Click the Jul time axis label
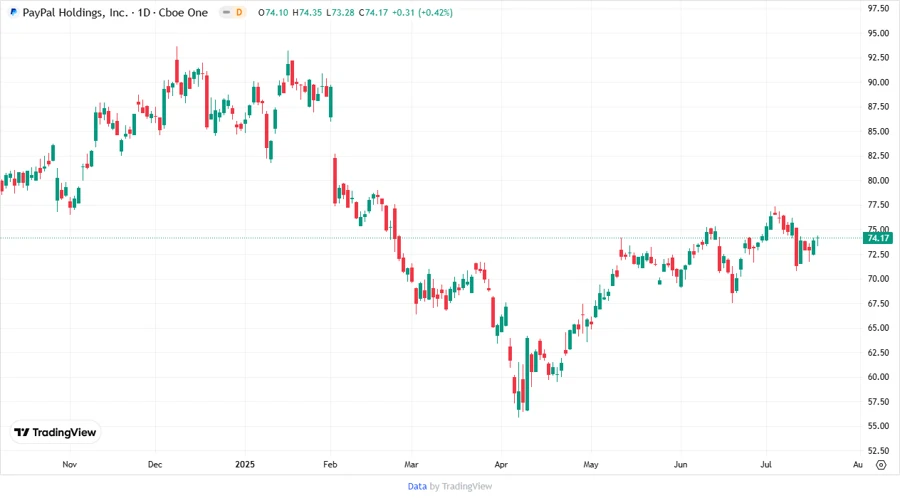900x498 pixels. (766, 464)
